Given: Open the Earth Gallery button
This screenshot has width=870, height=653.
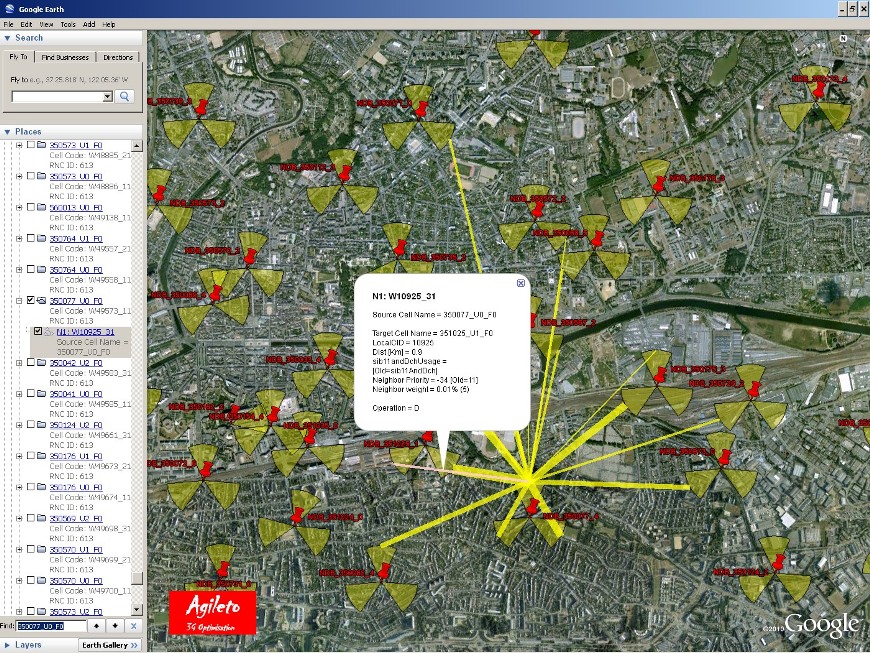Looking at the screenshot, I should (108, 645).
